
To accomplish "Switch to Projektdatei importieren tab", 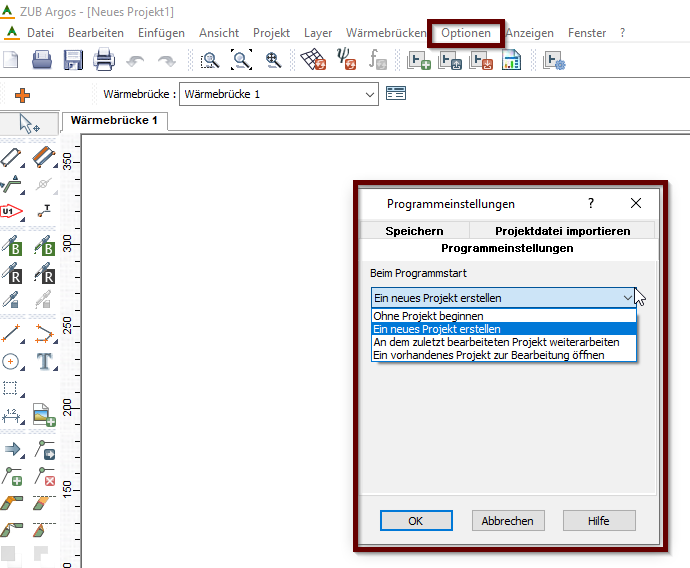I will point(563,231).
